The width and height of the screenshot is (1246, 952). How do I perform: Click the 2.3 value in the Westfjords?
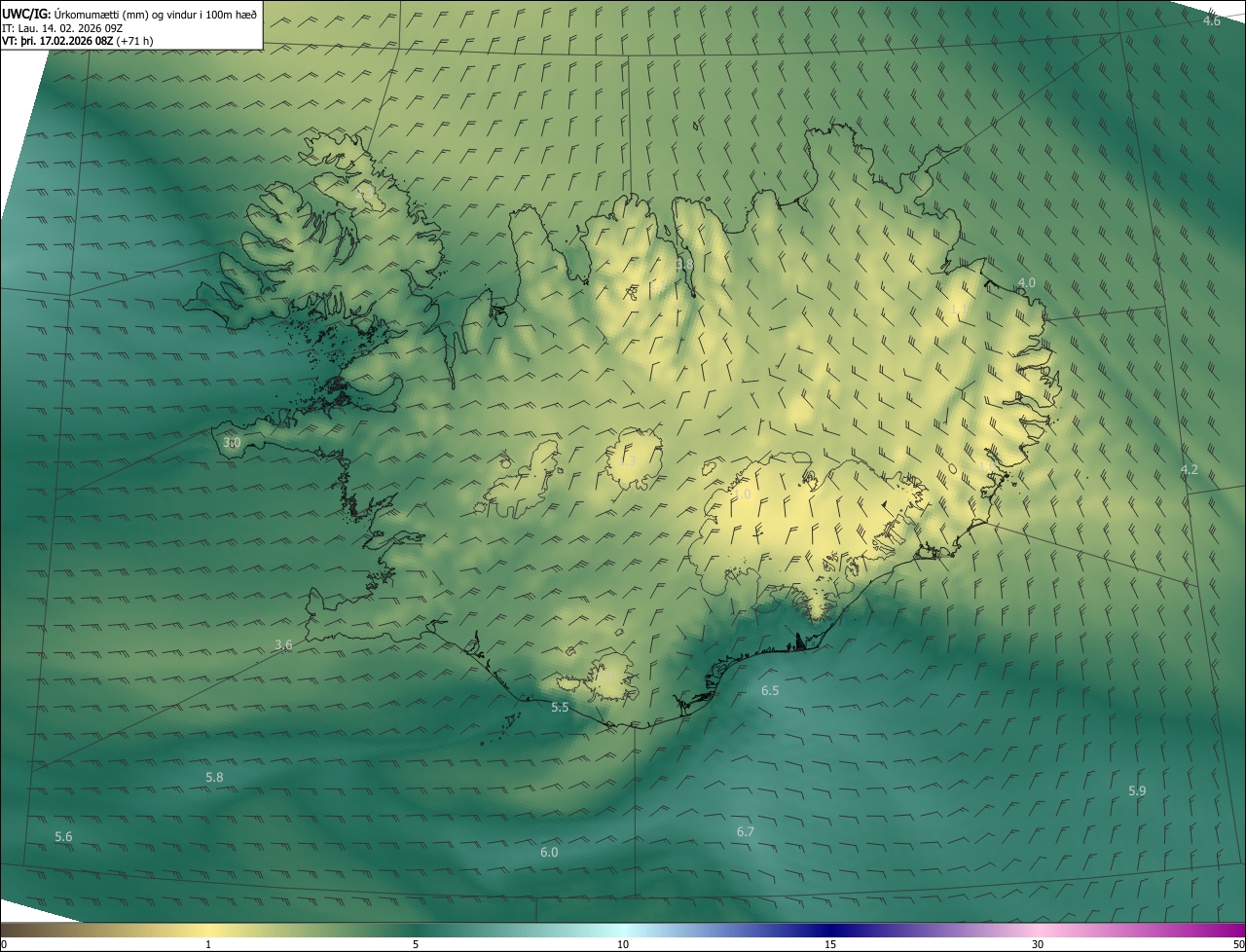pos(366,195)
